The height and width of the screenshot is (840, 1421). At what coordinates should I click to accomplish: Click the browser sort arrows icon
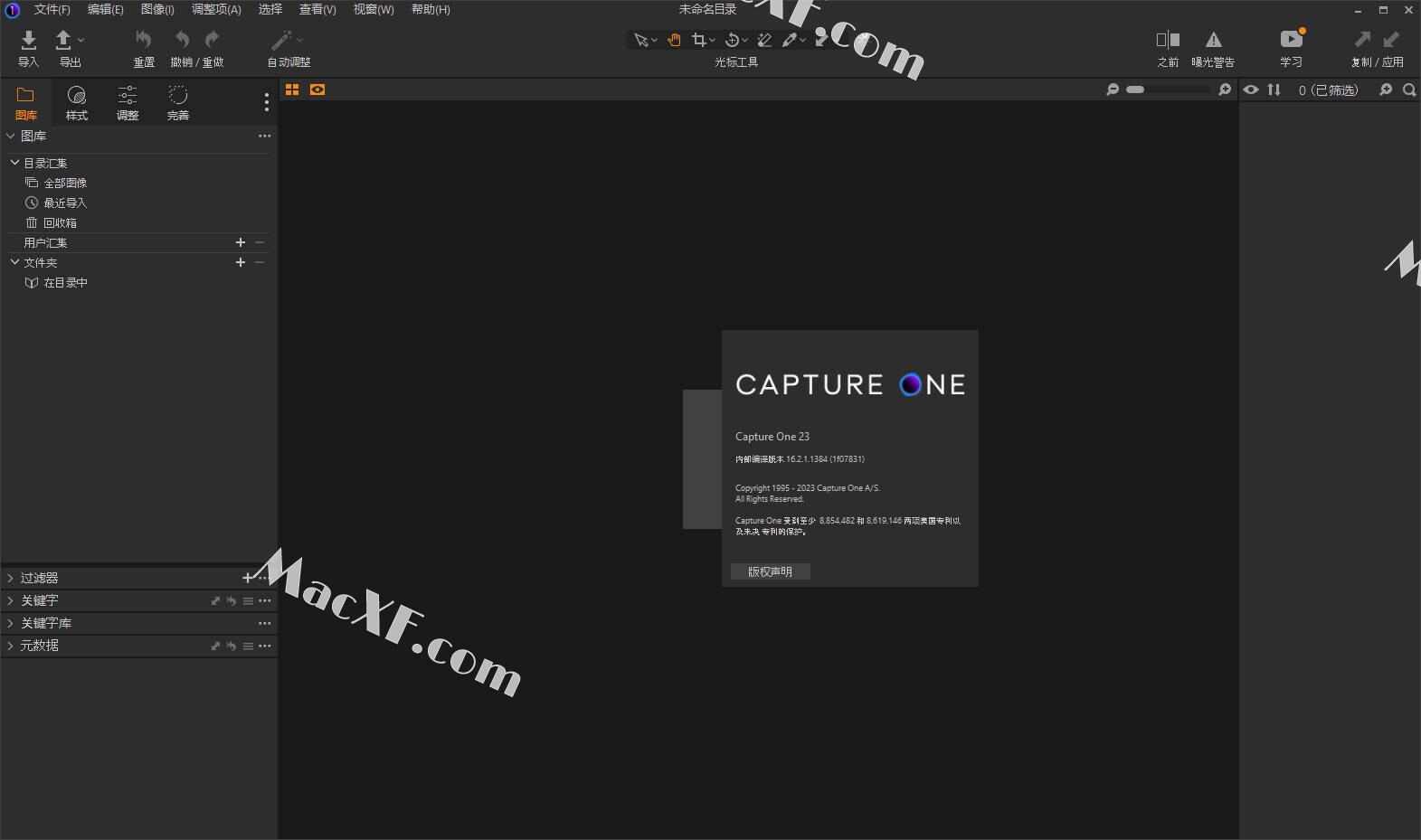[1274, 90]
